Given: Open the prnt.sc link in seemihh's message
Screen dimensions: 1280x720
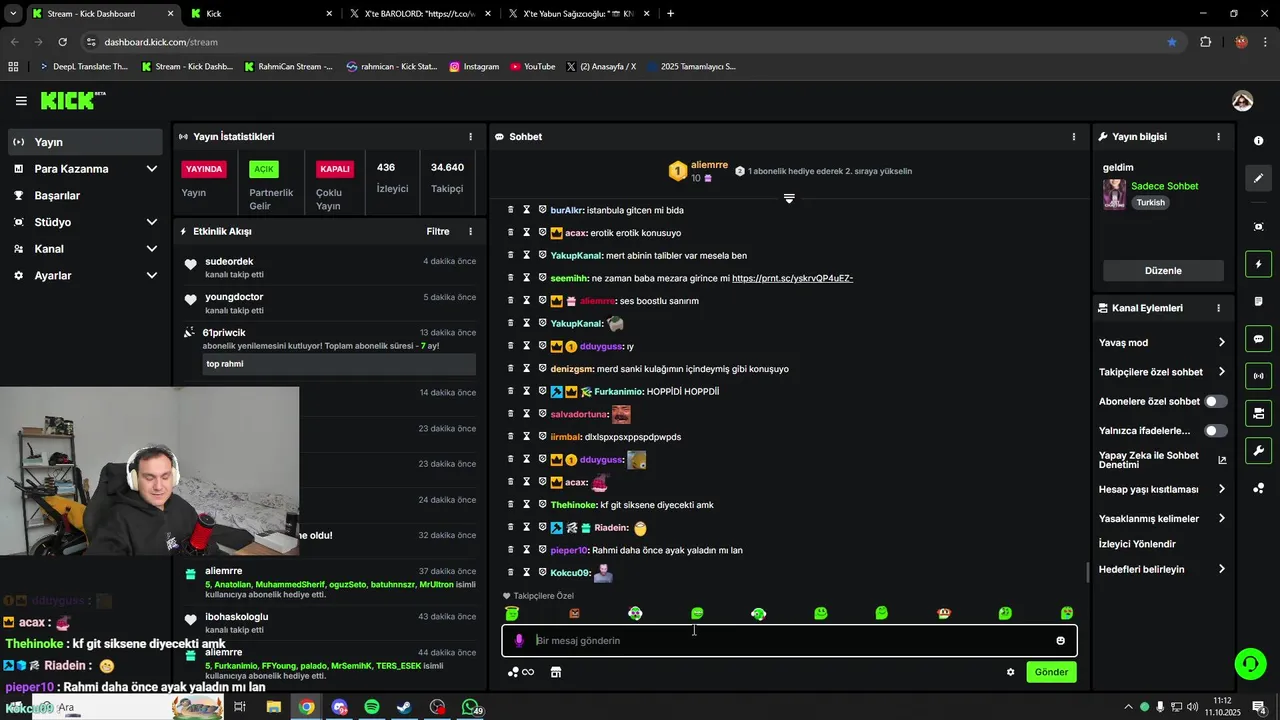Looking at the screenshot, I should pyautogui.click(x=792, y=278).
